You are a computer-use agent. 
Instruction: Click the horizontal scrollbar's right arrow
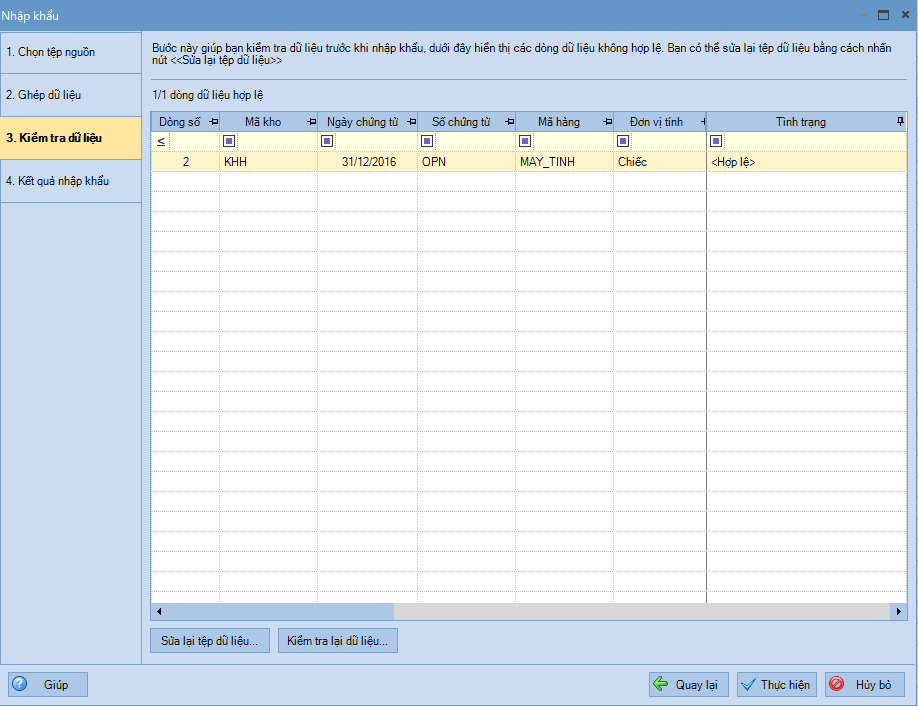coord(900,611)
